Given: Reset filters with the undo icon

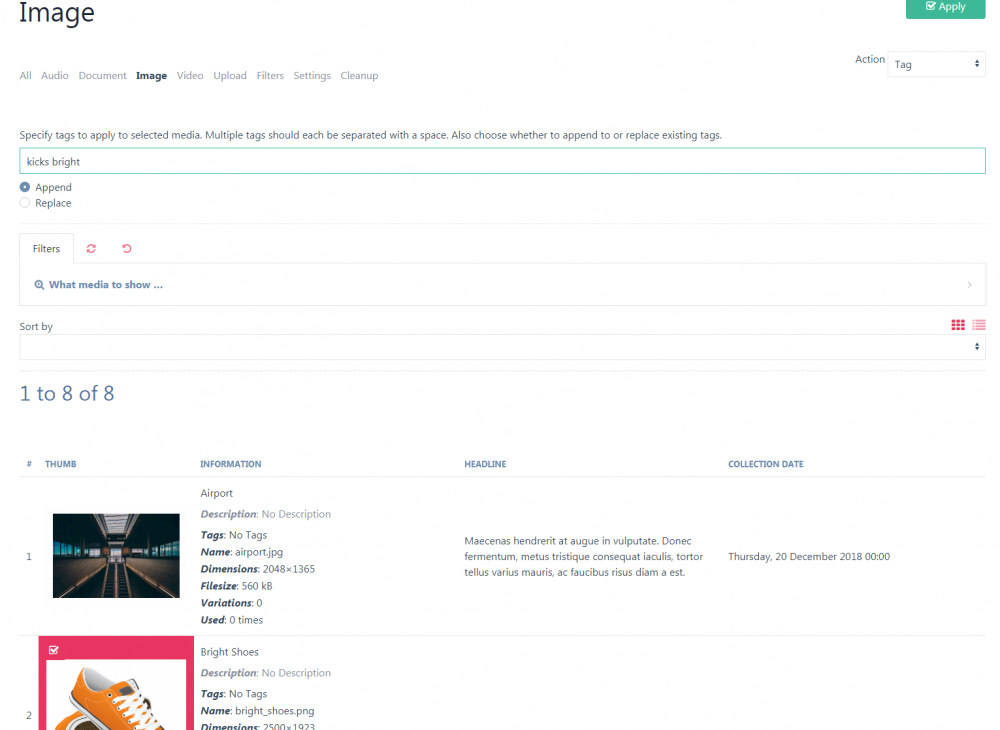Looking at the screenshot, I should coord(126,248).
